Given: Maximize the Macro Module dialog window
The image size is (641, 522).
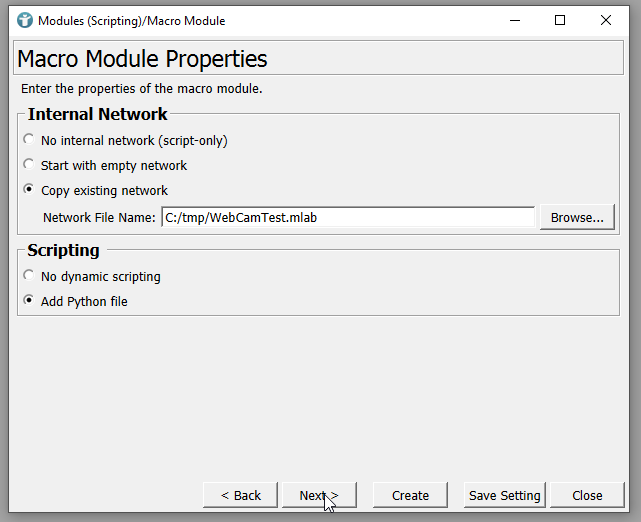Looking at the screenshot, I should click(x=560, y=20).
